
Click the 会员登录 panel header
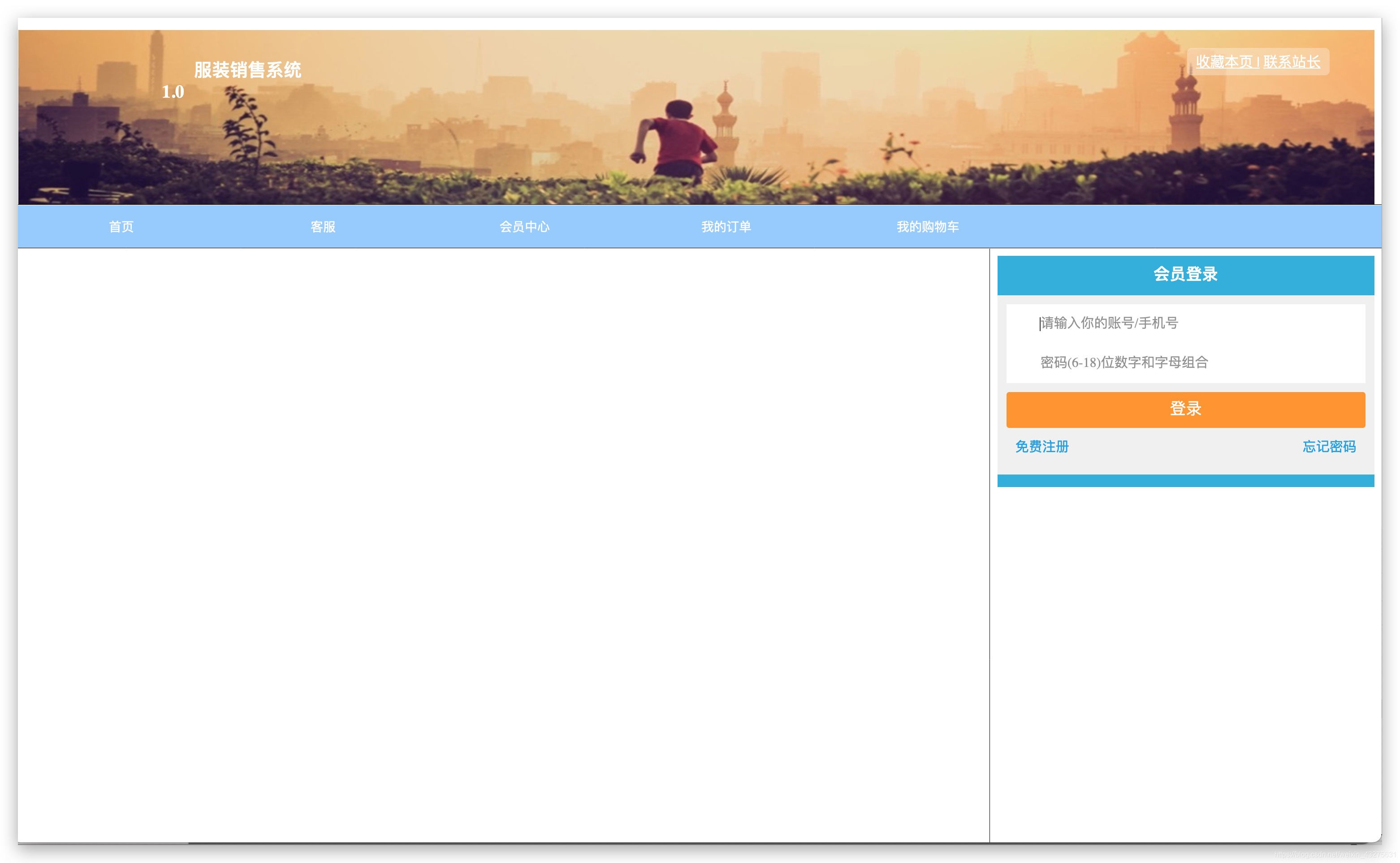tap(1185, 275)
